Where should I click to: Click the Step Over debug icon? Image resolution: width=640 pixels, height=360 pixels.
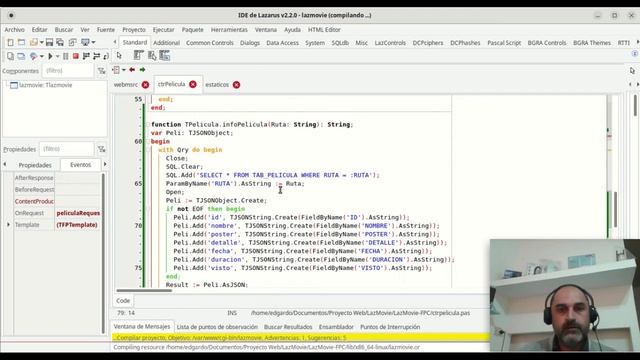pyautogui.click(x=96, y=56)
